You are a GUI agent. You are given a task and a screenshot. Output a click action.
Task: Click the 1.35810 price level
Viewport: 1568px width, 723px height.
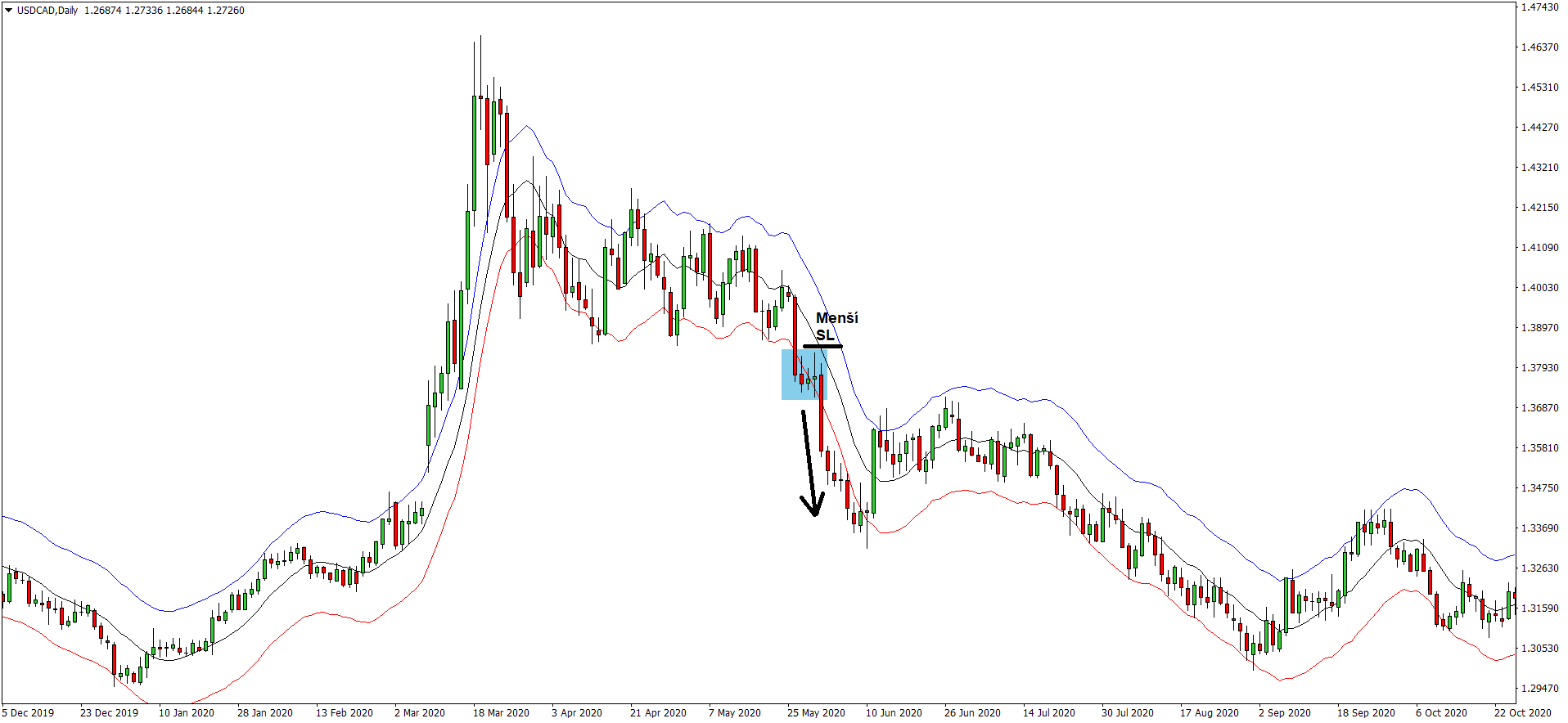click(1539, 448)
